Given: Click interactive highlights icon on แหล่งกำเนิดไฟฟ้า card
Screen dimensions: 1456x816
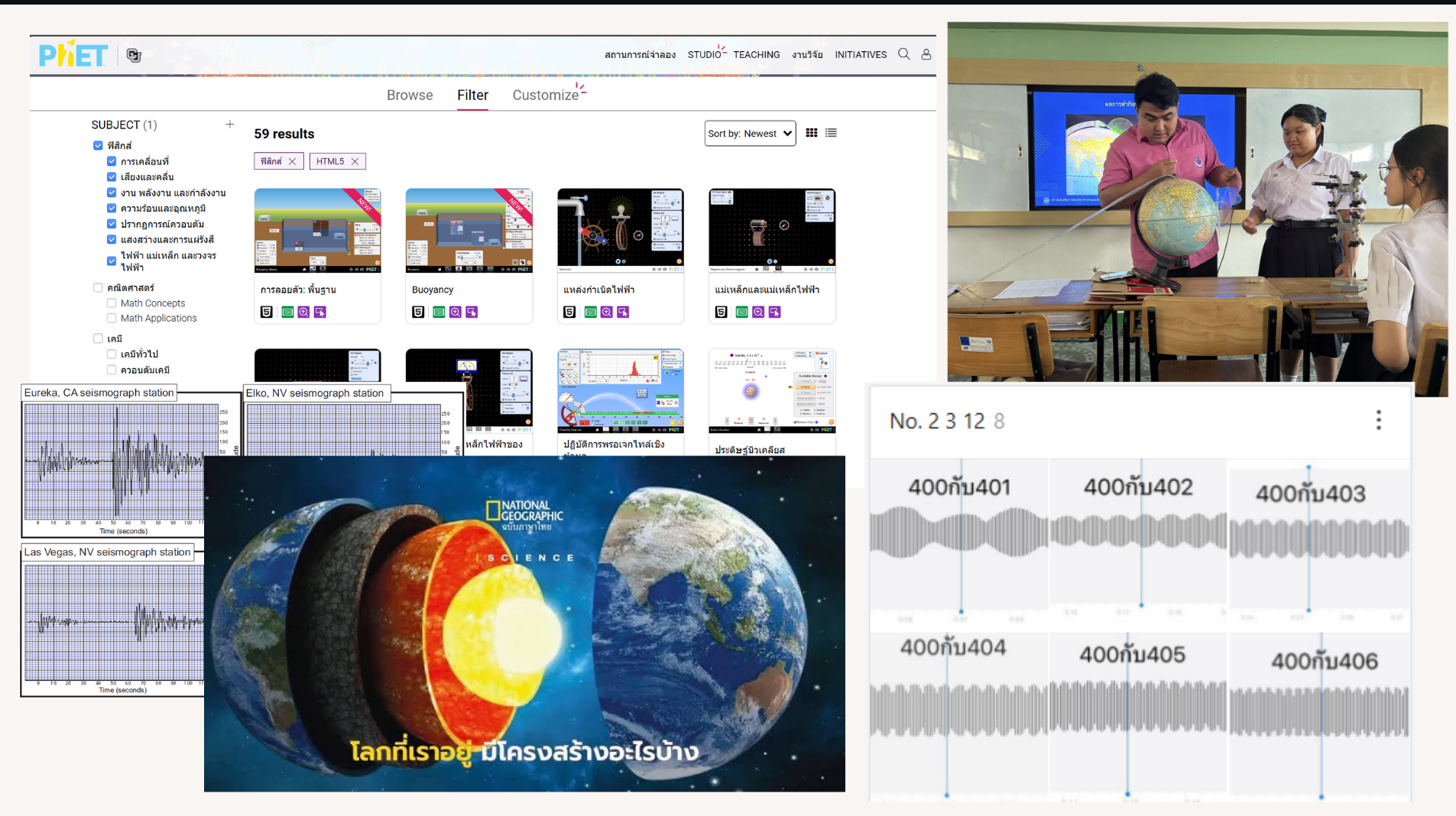Looking at the screenshot, I should pos(623,312).
